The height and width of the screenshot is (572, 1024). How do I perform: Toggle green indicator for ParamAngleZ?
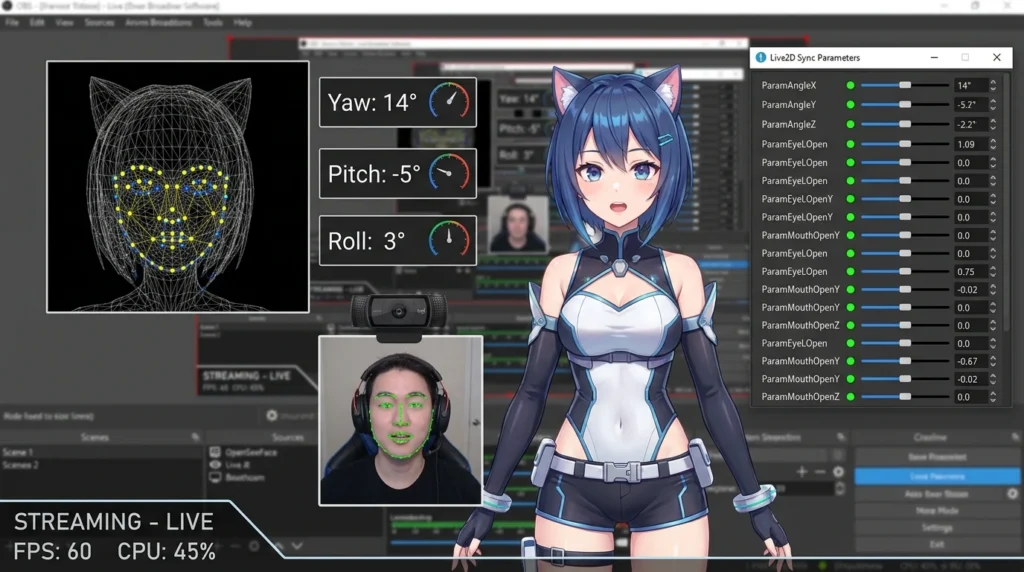[x=850, y=124]
